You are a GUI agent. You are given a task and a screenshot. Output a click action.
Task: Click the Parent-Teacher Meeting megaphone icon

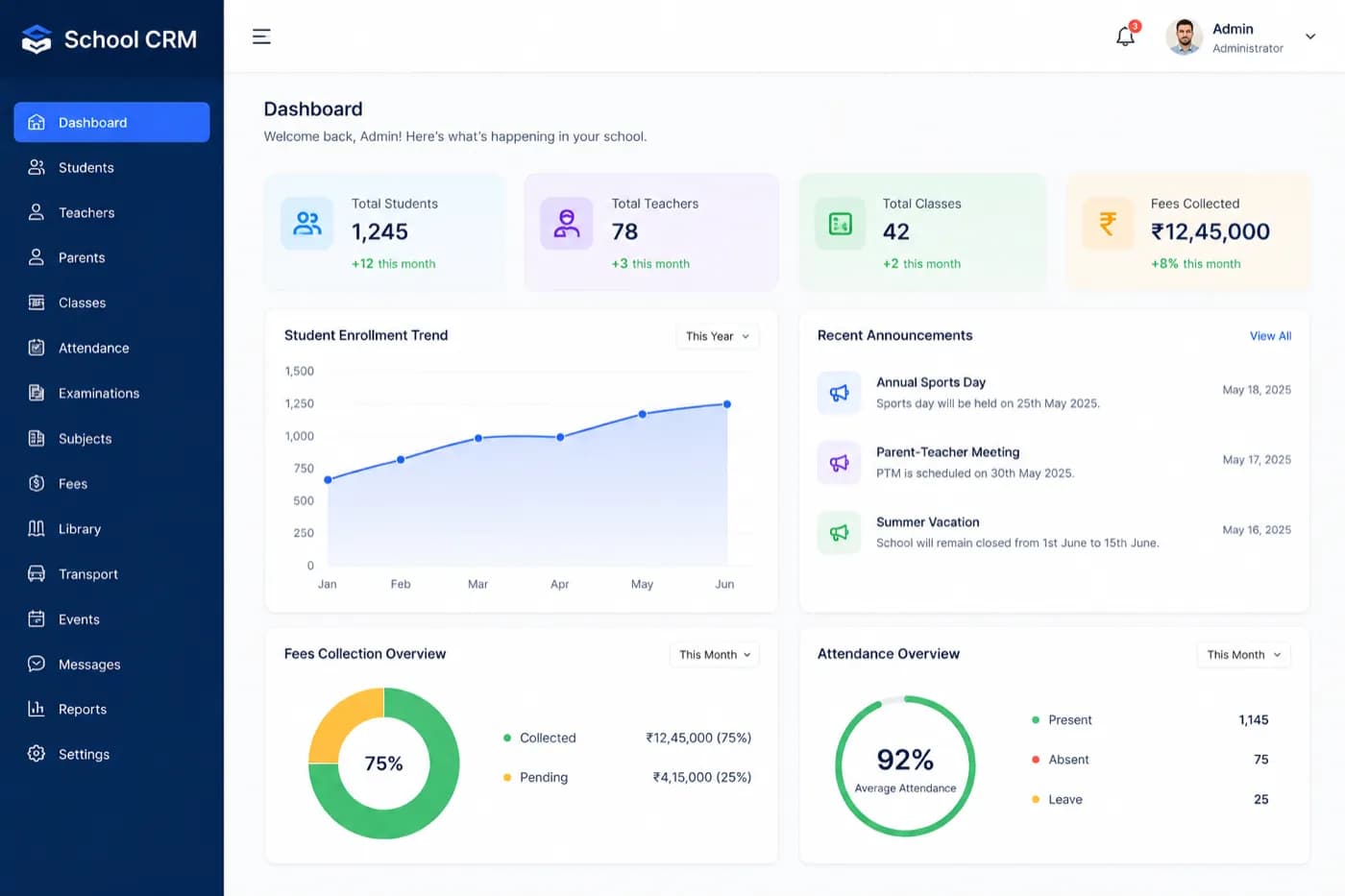840,463
